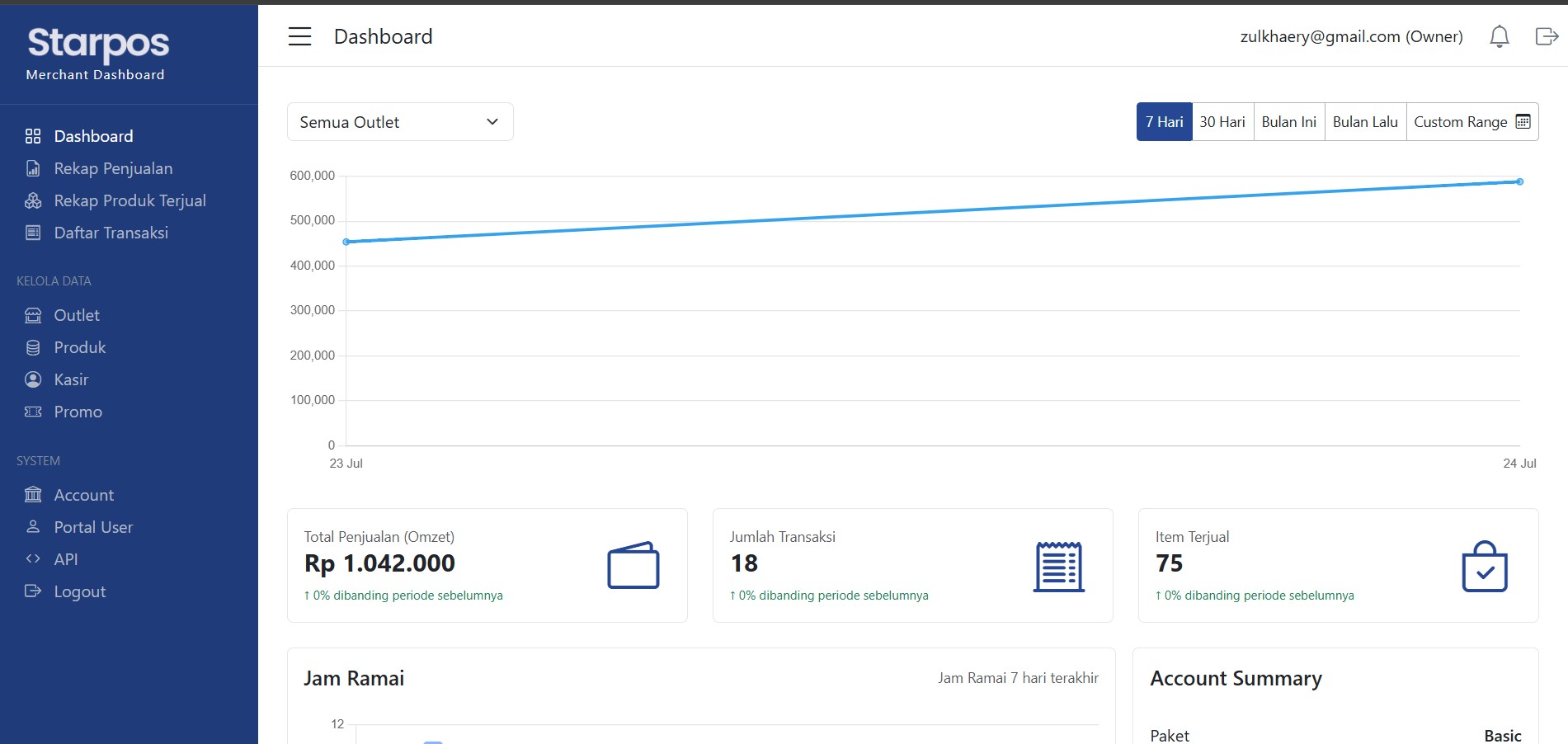Click the Account Summary heading
The width and height of the screenshot is (1568, 744).
click(1236, 678)
